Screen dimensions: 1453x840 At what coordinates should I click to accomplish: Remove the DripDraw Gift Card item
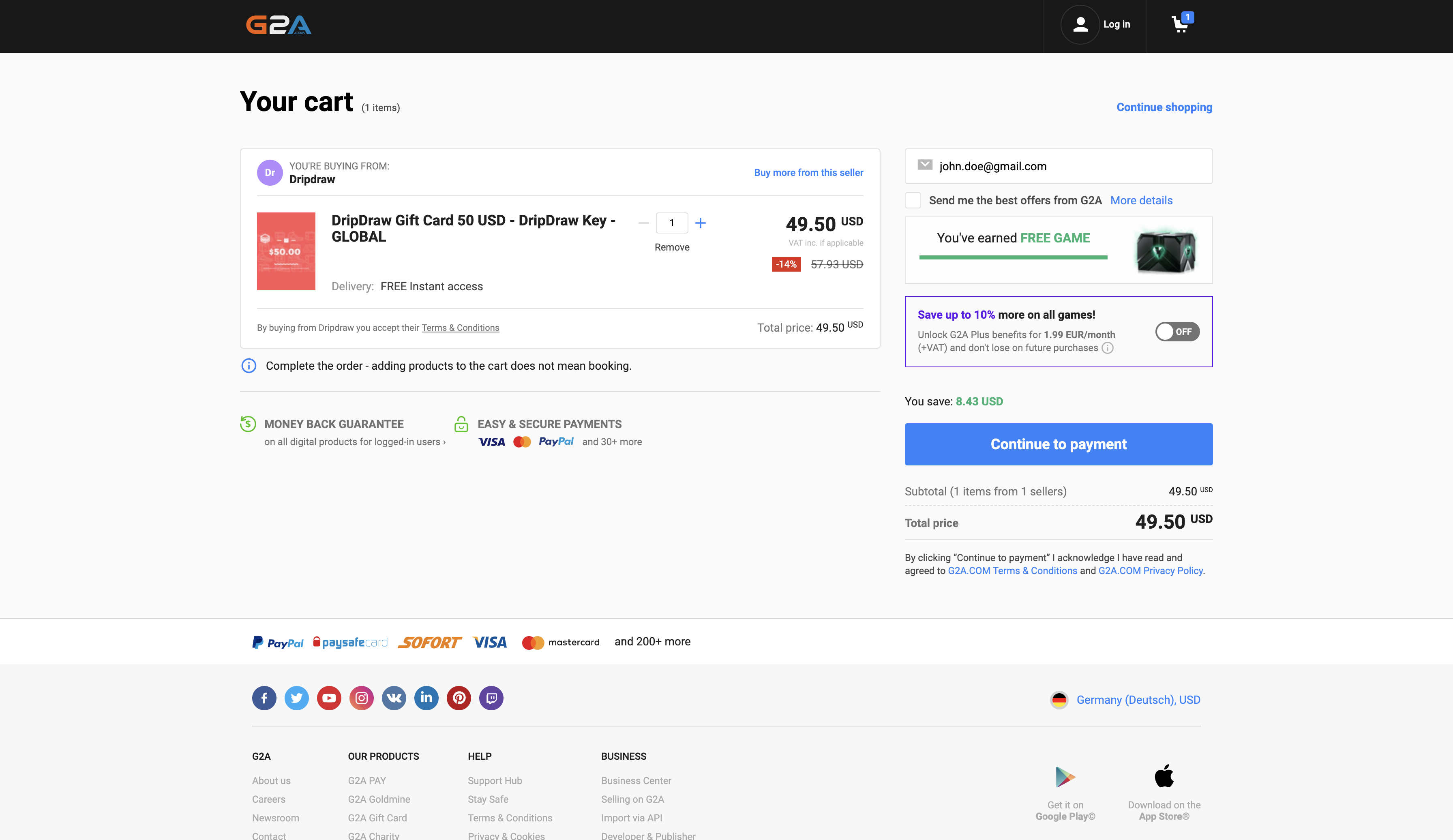(672, 247)
